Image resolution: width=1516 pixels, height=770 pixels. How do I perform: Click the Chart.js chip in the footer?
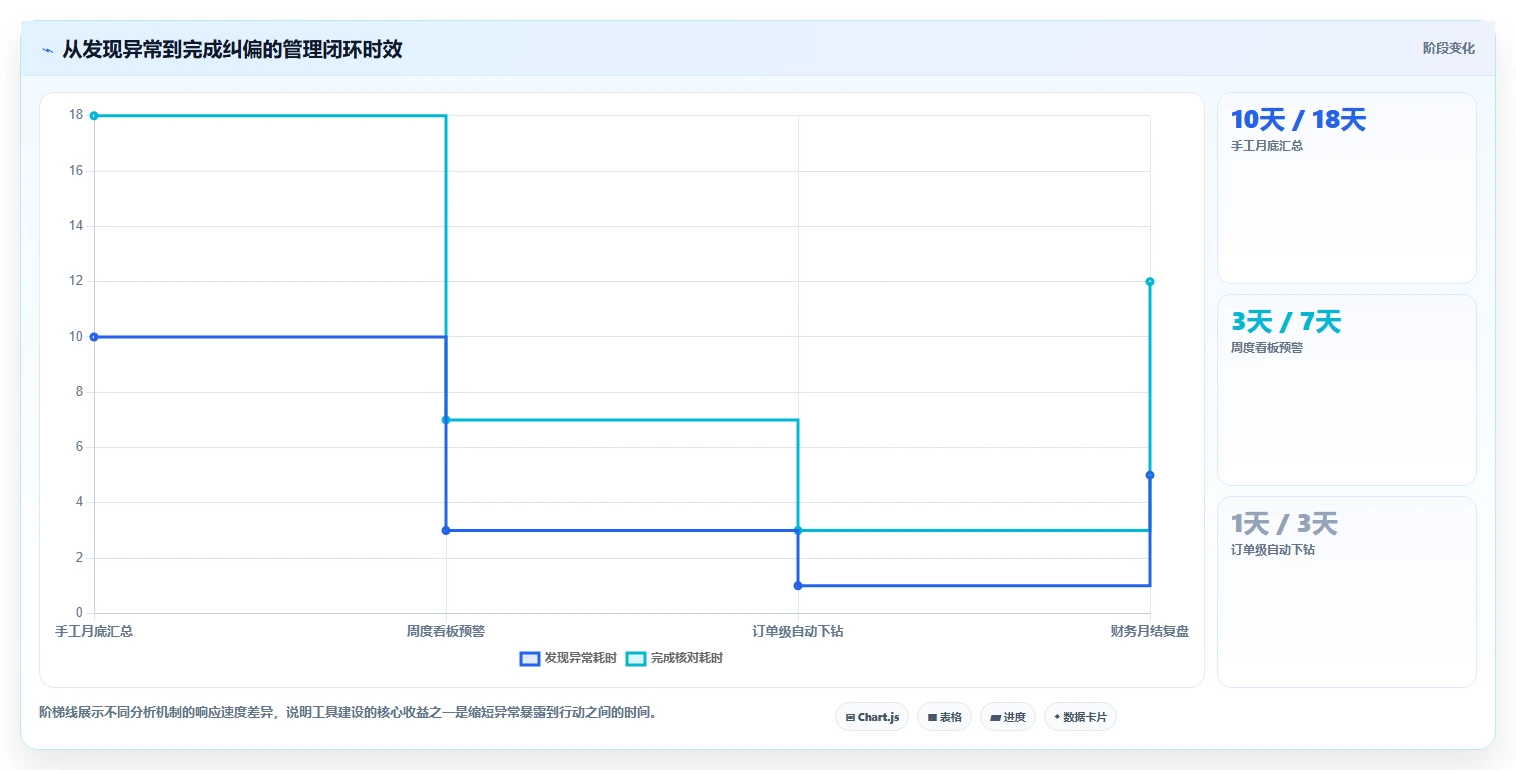(x=872, y=717)
